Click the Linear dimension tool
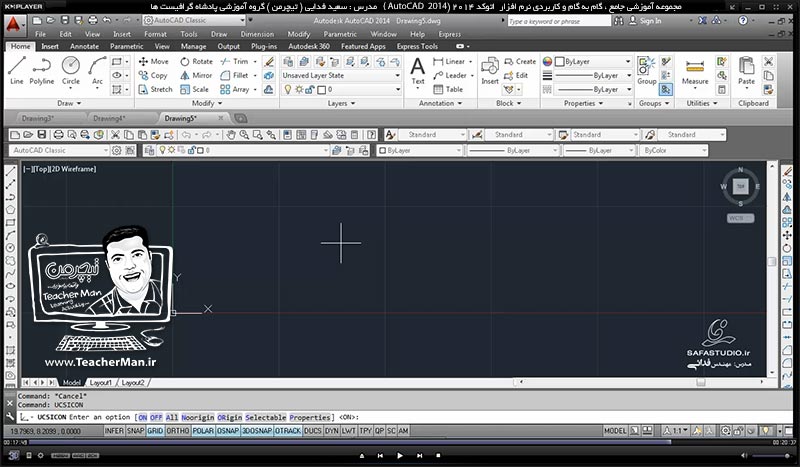Viewport: 800px width, 467px height. [449, 61]
